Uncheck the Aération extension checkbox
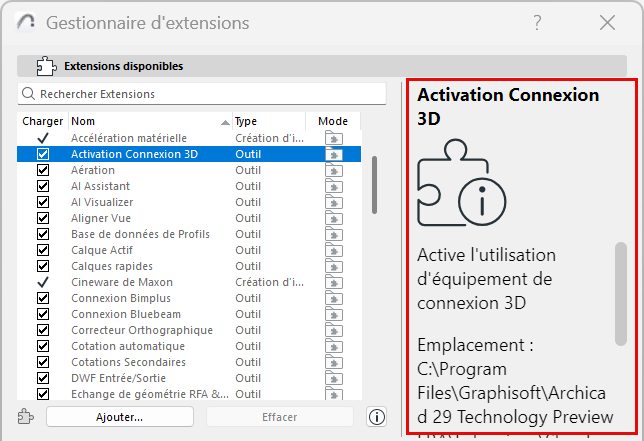 pyautogui.click(x=43, y=170)
